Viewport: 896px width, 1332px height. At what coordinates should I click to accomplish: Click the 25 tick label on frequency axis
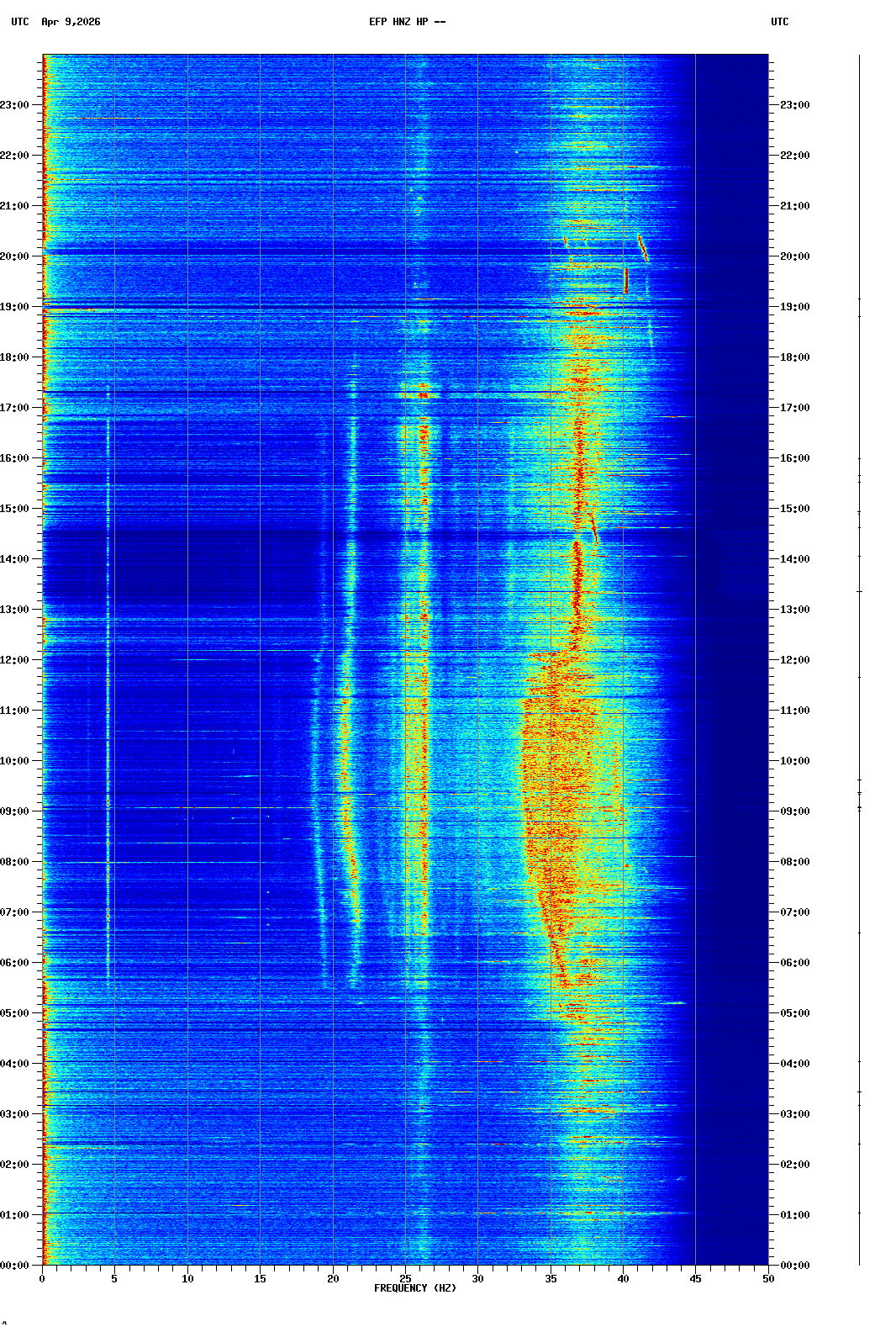[405, 1279]
